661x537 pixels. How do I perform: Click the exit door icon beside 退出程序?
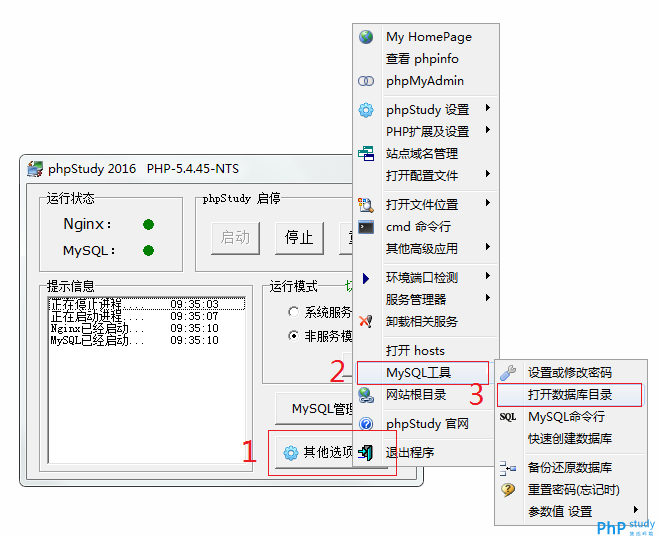tap(366, 453)
